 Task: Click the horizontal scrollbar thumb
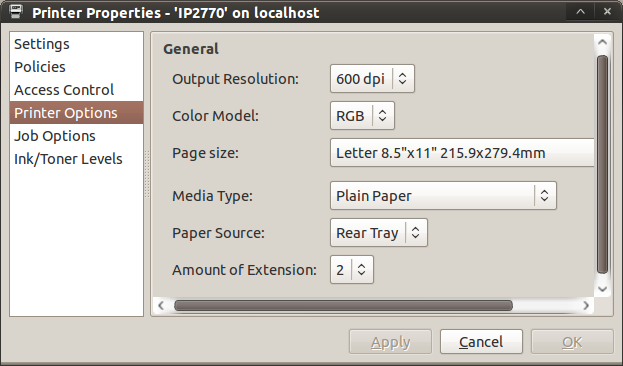coord(343,305)
